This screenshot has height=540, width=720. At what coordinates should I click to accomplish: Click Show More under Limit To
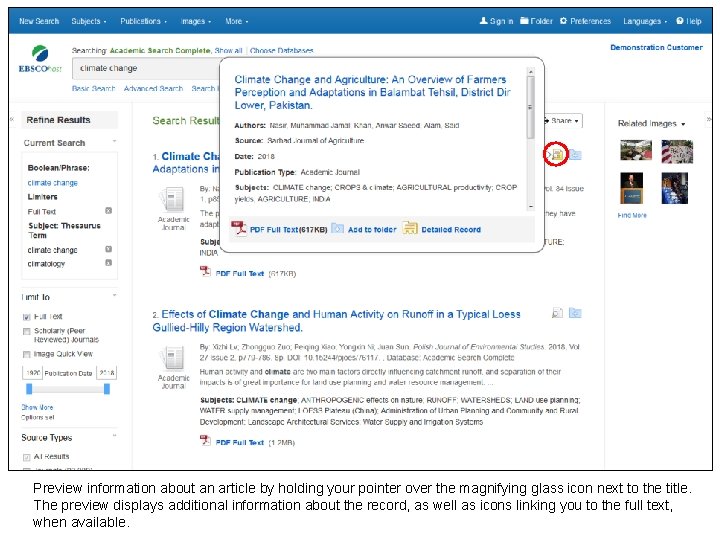click(x=37, y=407)
